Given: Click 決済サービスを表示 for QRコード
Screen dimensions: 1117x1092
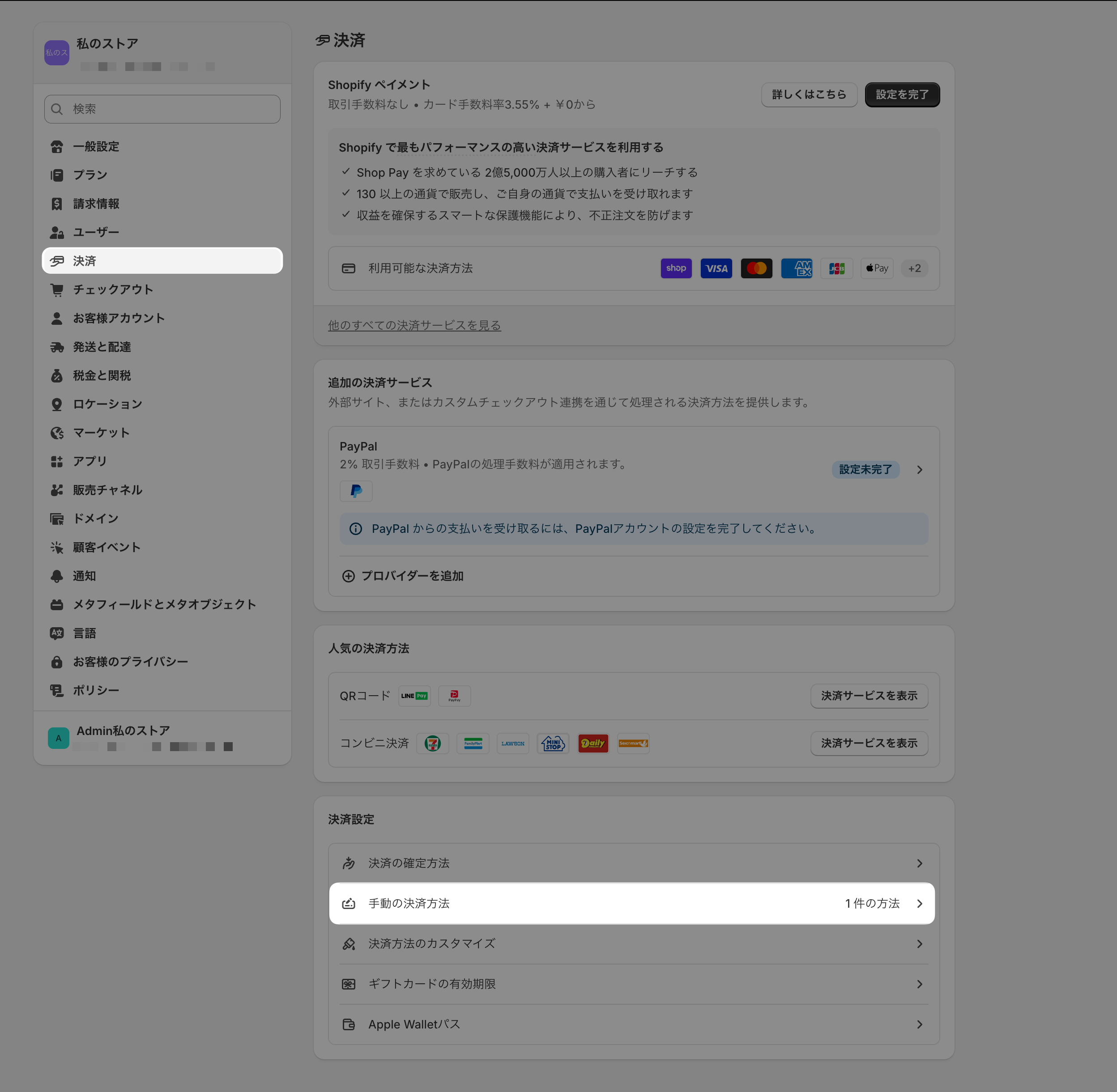Looking at the screenshot, I should [x=869, y=696].
